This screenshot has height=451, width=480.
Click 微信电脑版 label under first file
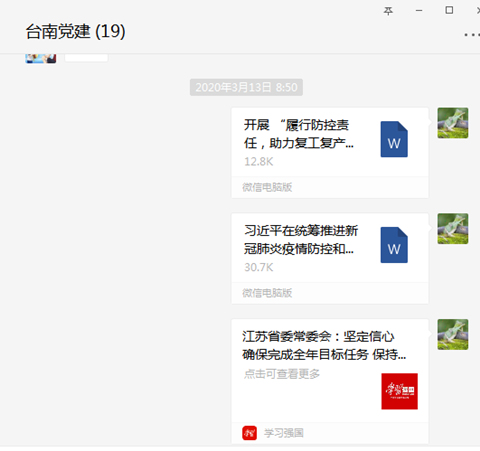(x=267, y=187)
